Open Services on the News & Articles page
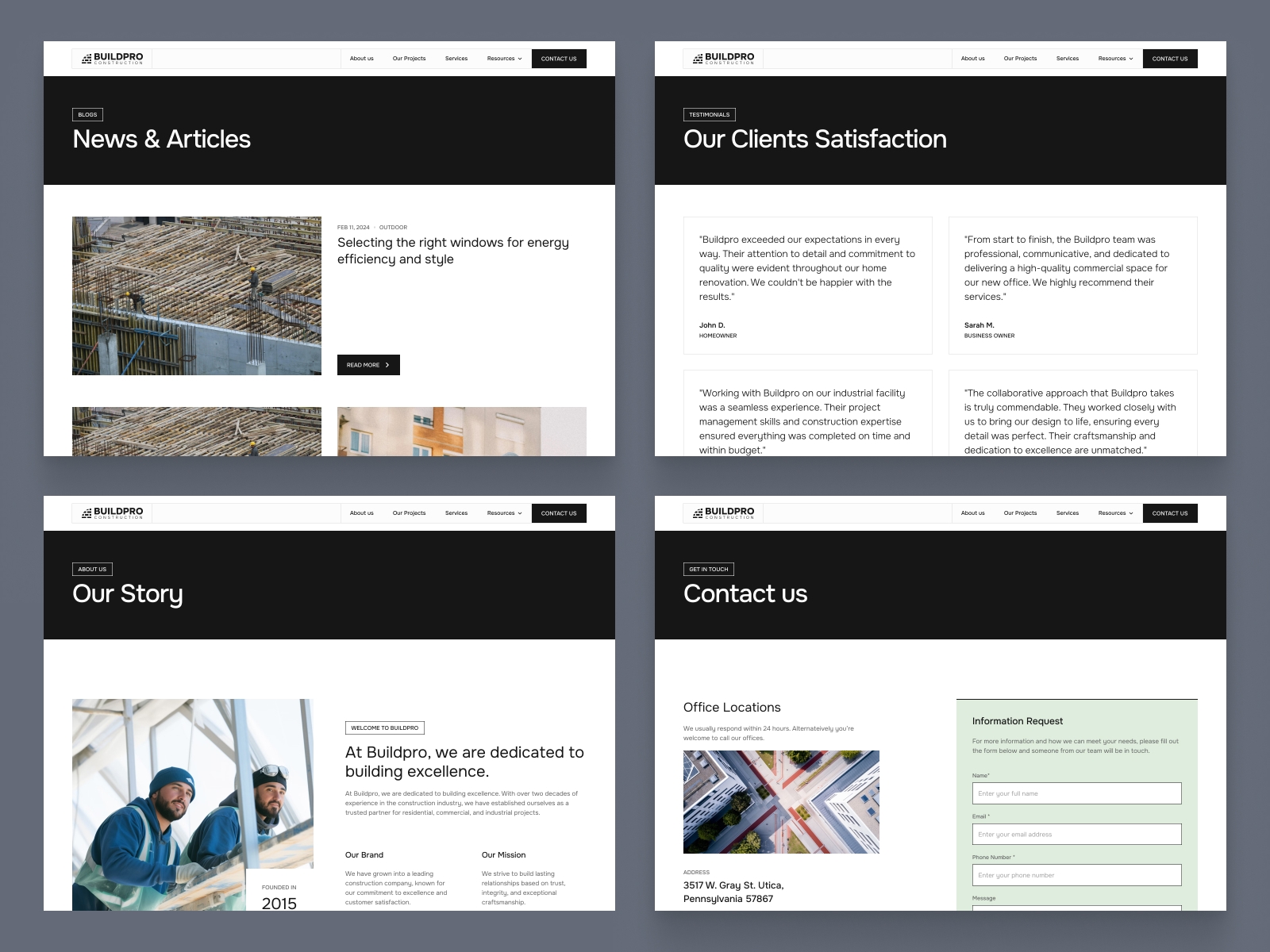 (456, 59)
